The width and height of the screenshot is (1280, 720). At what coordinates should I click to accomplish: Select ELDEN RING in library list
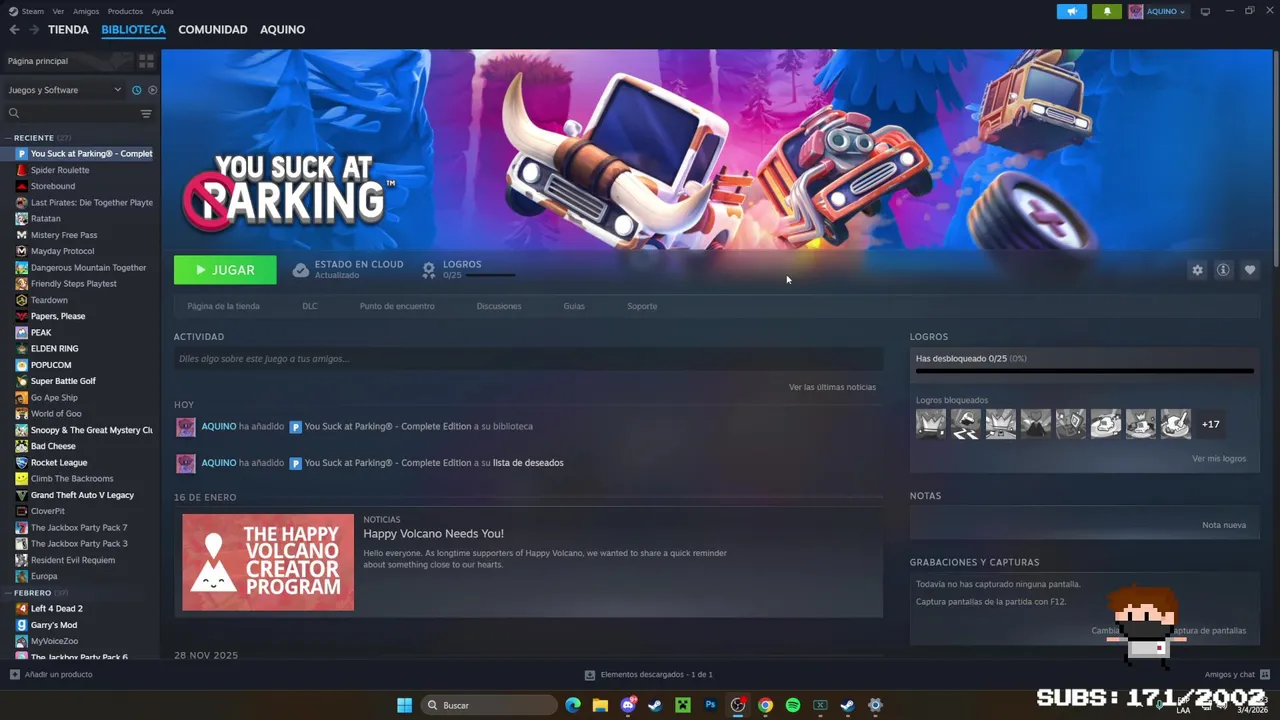(x=54, y=349)
